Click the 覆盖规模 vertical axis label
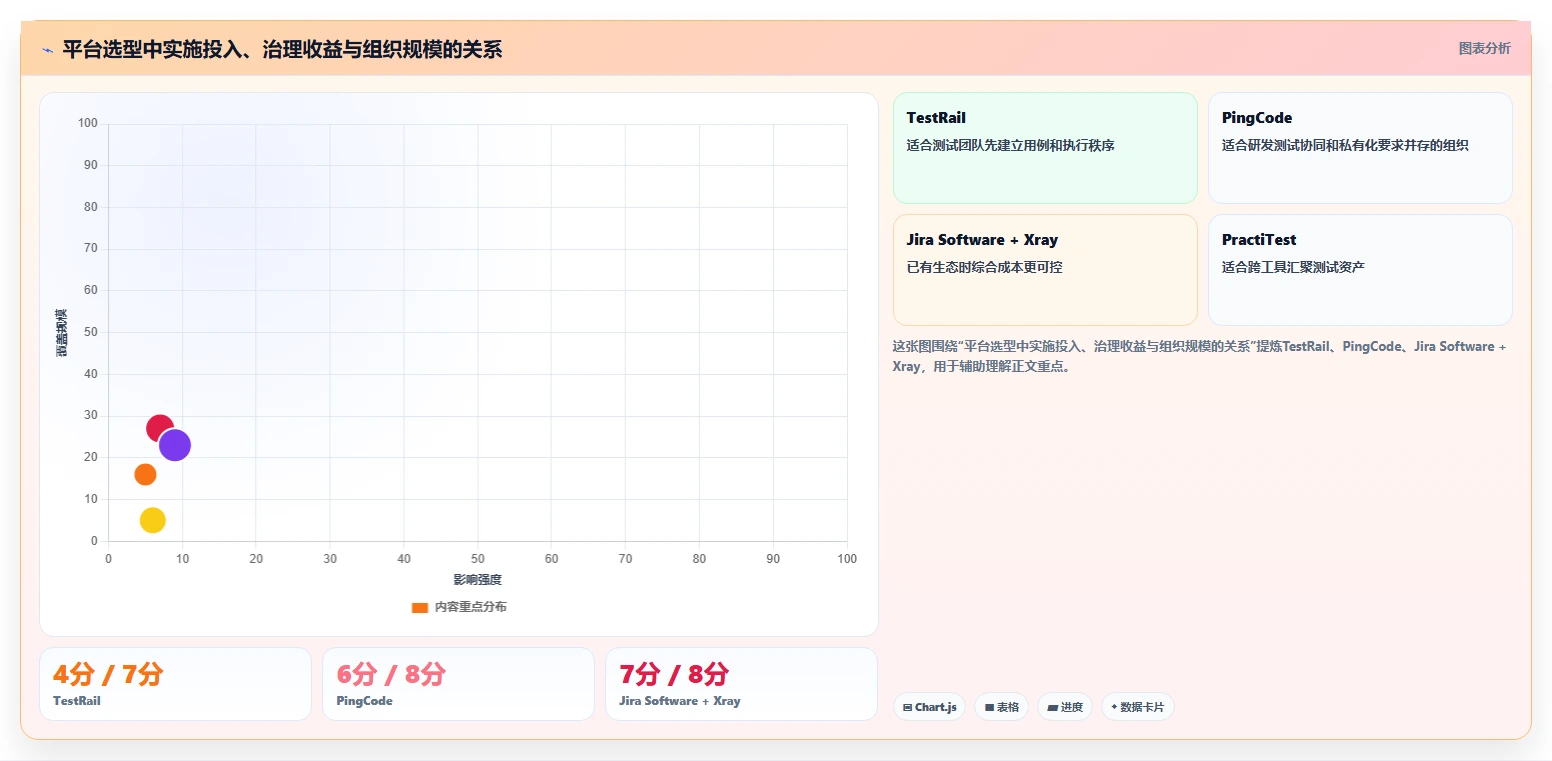1552x761 pixels. pos(61,333)
